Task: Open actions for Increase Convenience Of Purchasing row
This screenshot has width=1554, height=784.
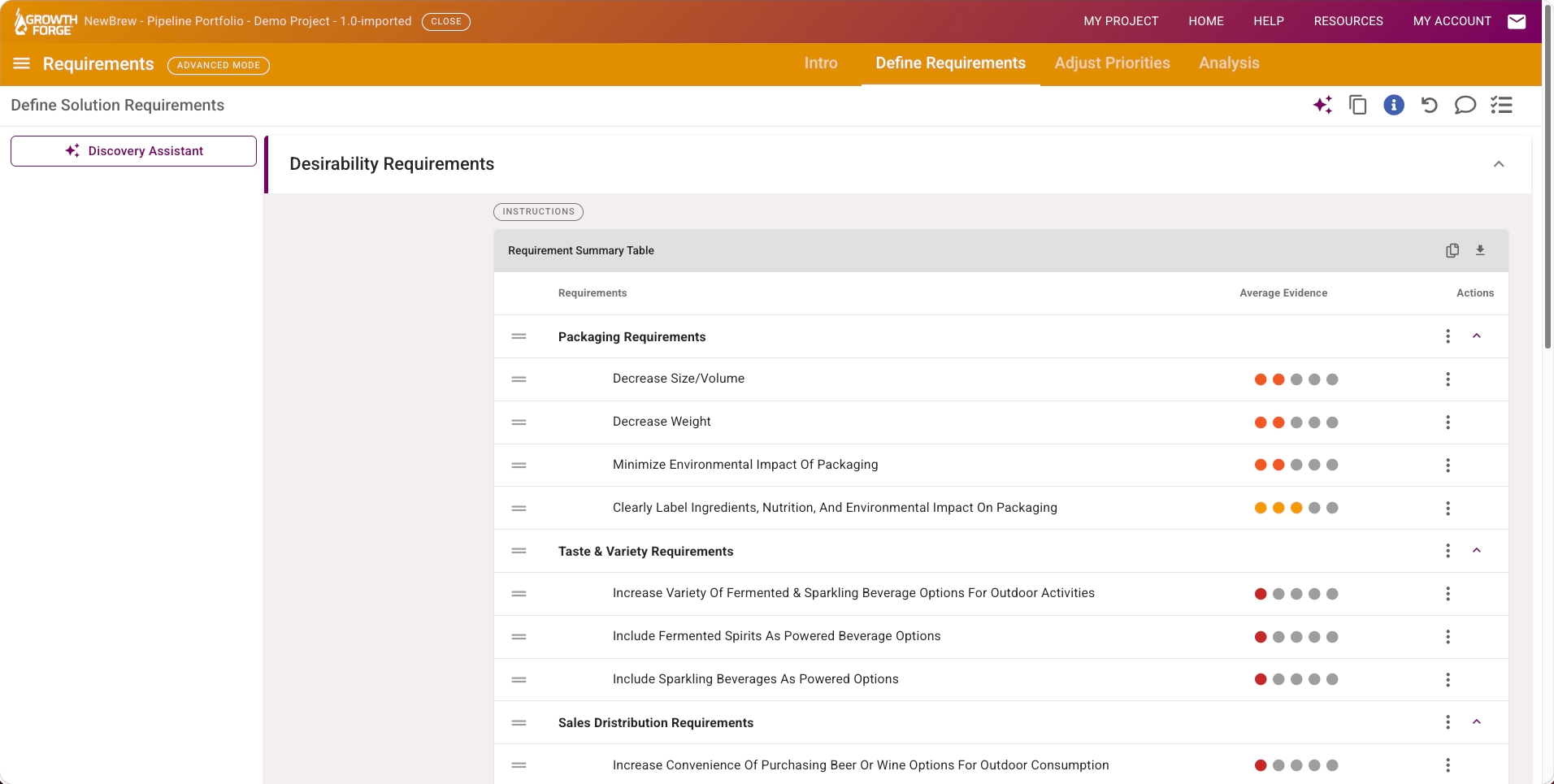Action: pos(1448,765)
